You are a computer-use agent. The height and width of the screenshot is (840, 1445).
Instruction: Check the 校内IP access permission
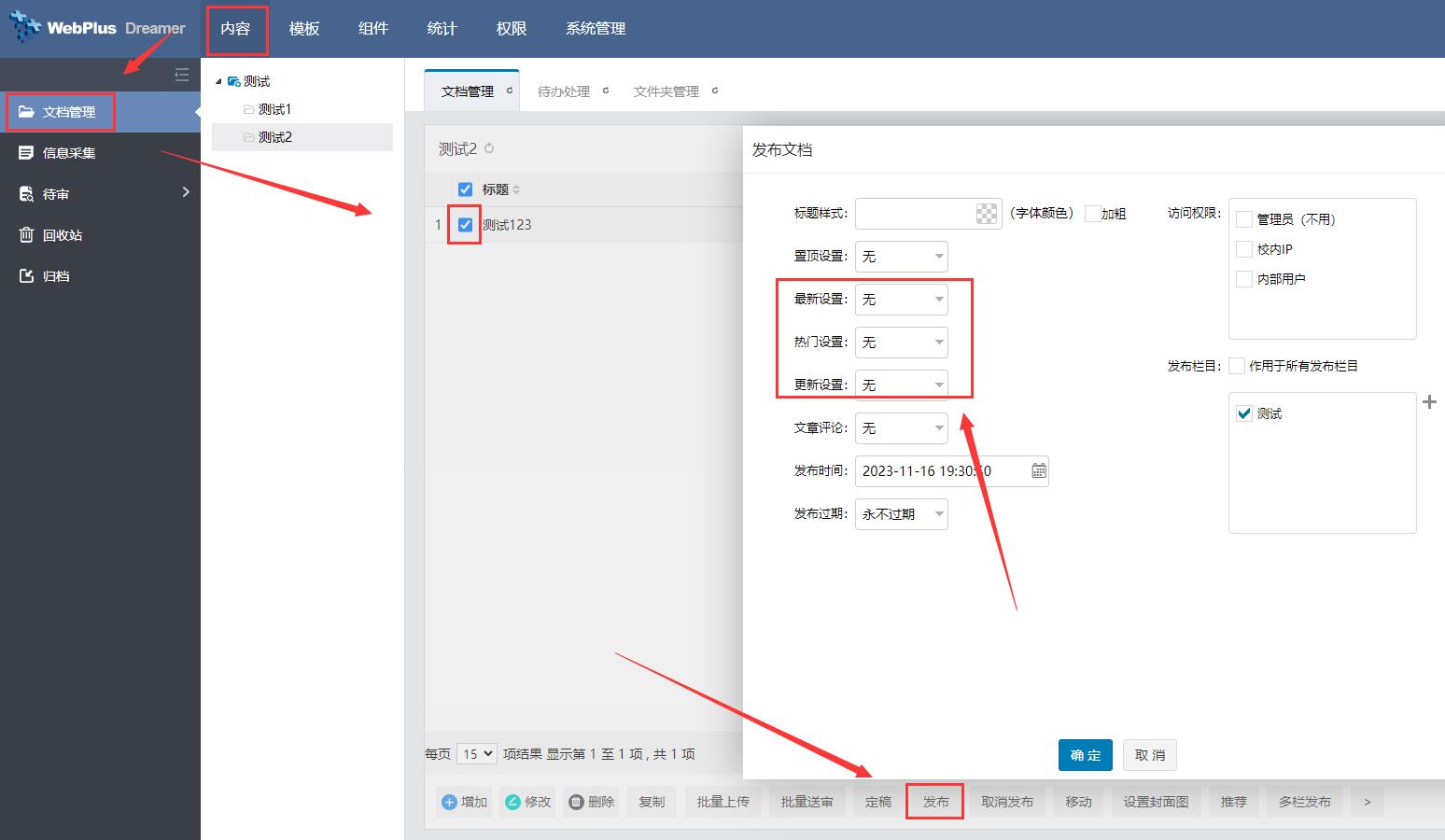(x=1243, y=249)
